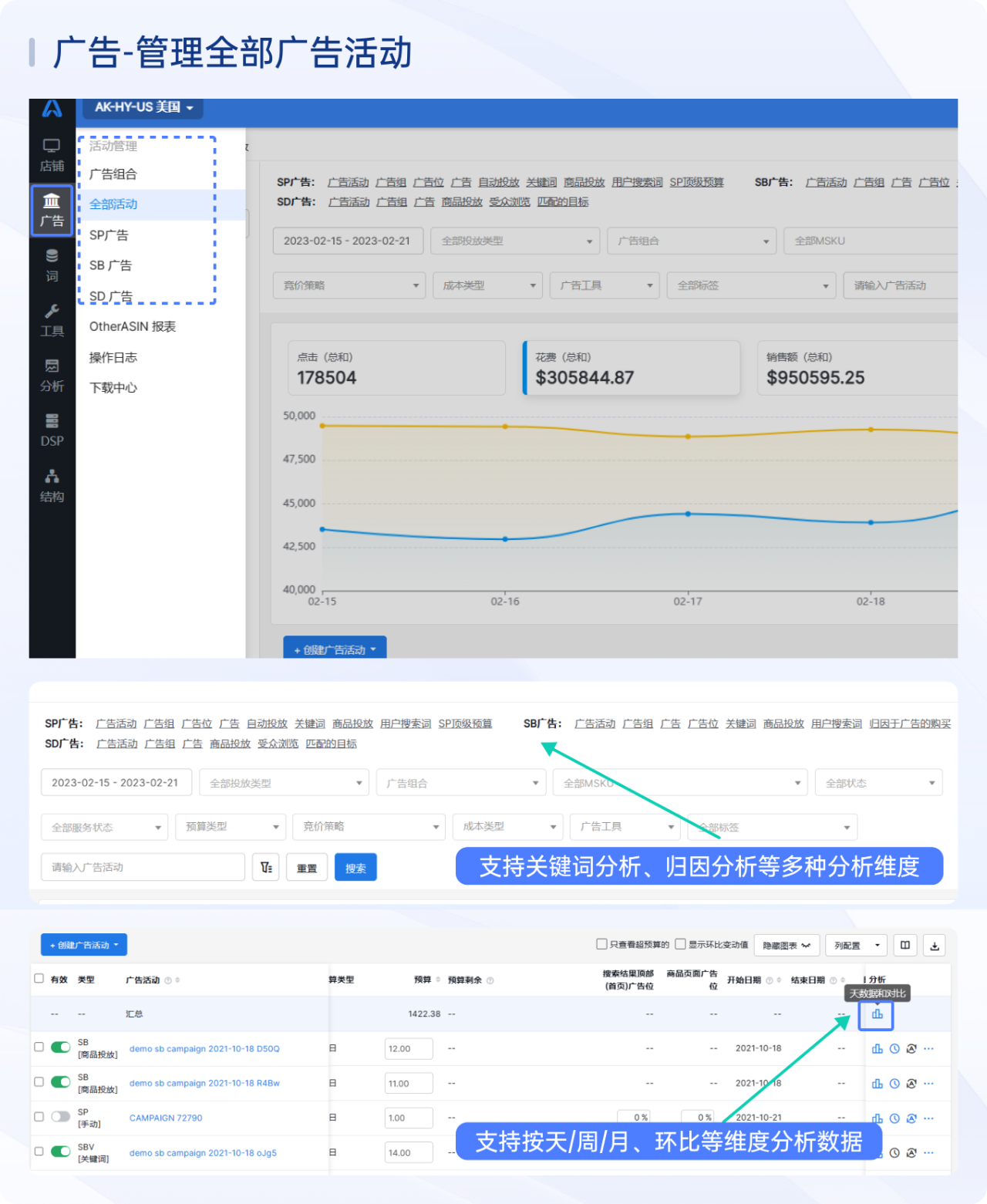Expand 创建广告活动 dropdown above the table
The width and height of the screenshot is (987, 1204).
pos(84,945)
